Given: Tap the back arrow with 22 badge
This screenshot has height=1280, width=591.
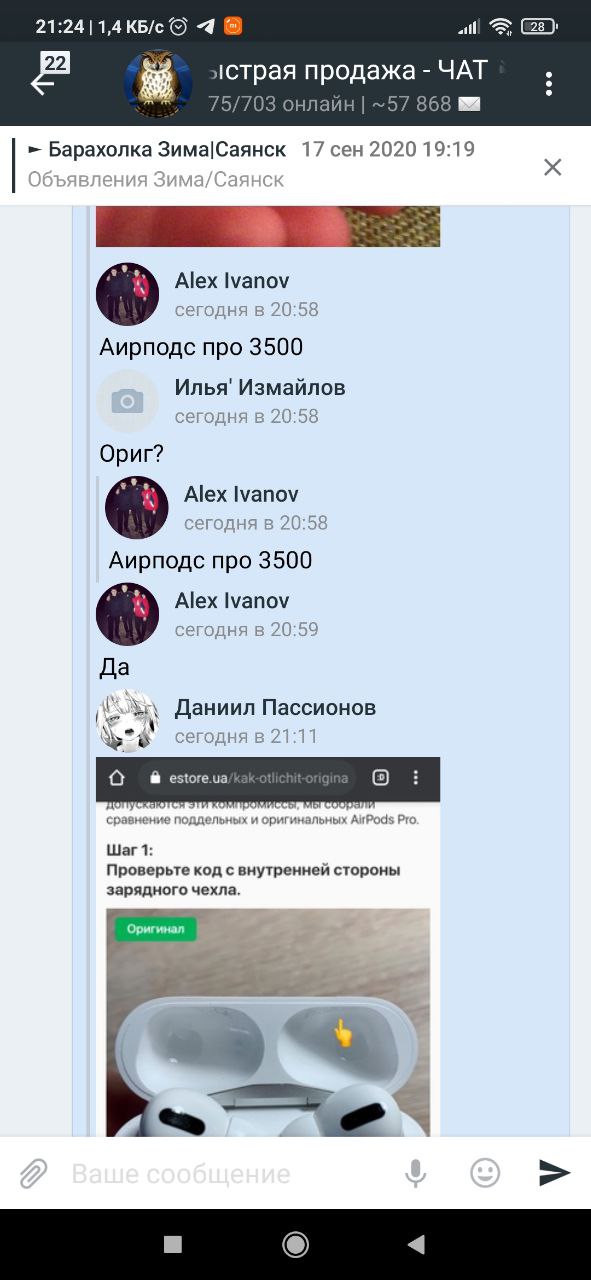Looking at the screenshot, I should [46, 77].
